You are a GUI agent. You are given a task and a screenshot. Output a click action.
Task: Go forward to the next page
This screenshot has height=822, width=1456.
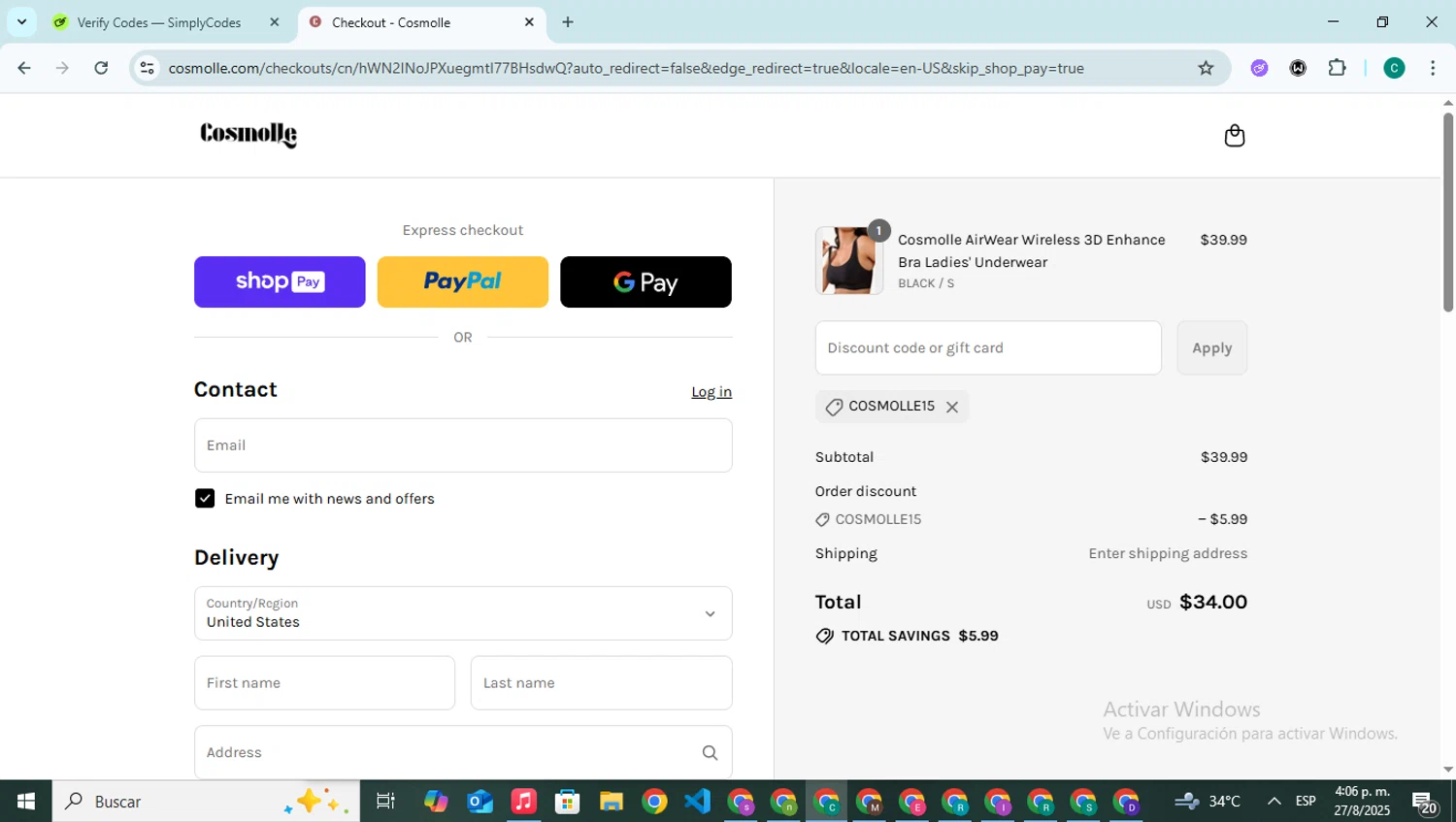click(62, 68)
